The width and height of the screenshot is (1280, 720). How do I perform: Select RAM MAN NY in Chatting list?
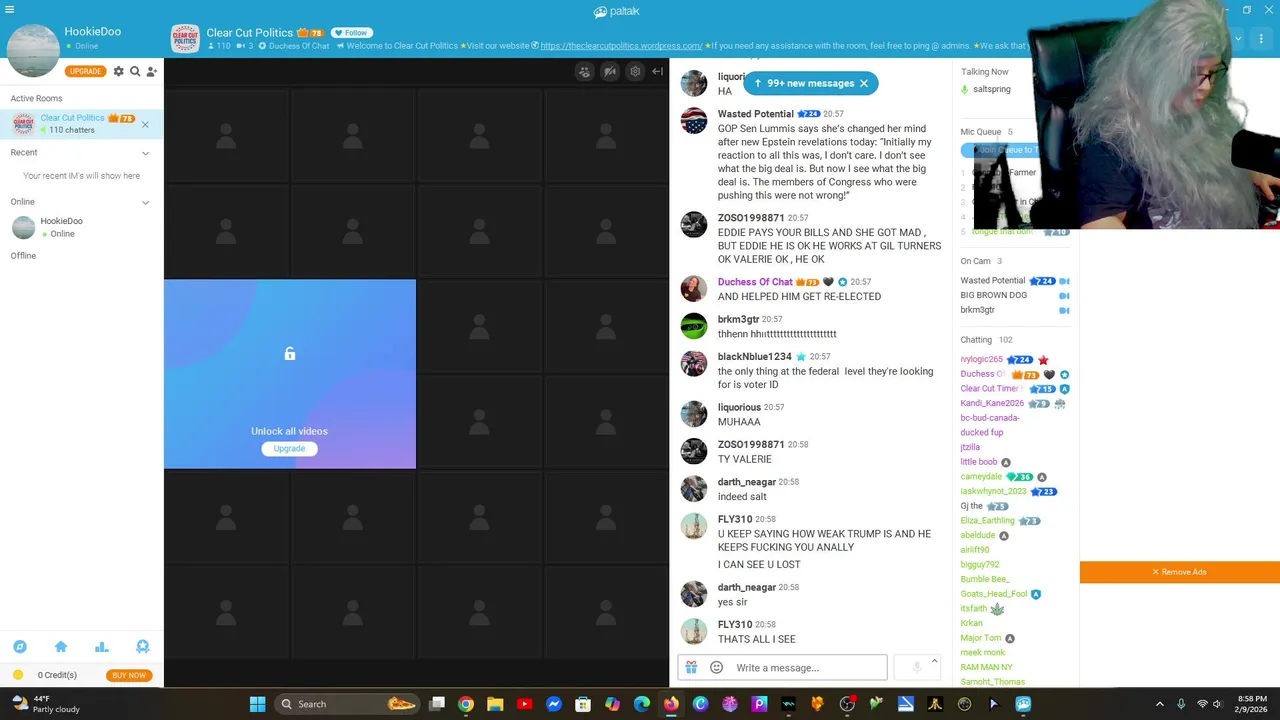point(986,667)
